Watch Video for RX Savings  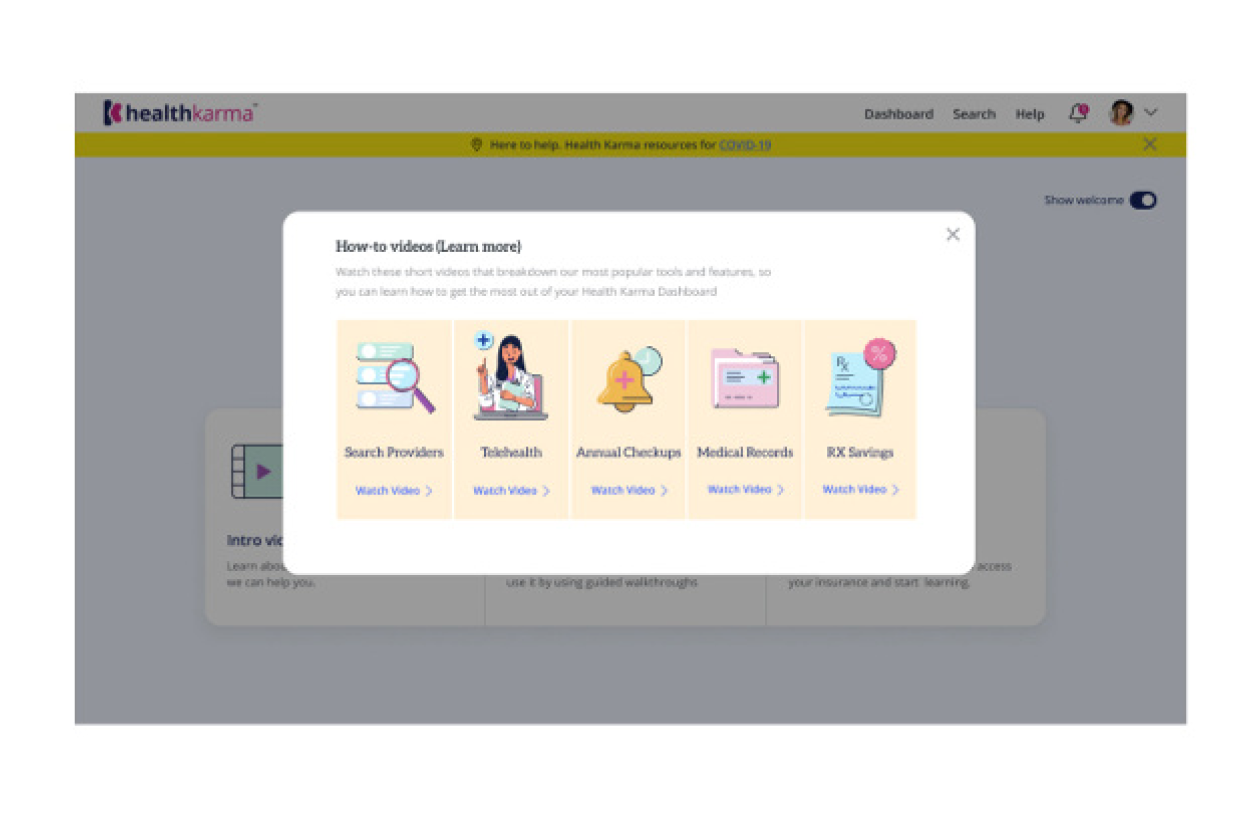pos(861,489)
